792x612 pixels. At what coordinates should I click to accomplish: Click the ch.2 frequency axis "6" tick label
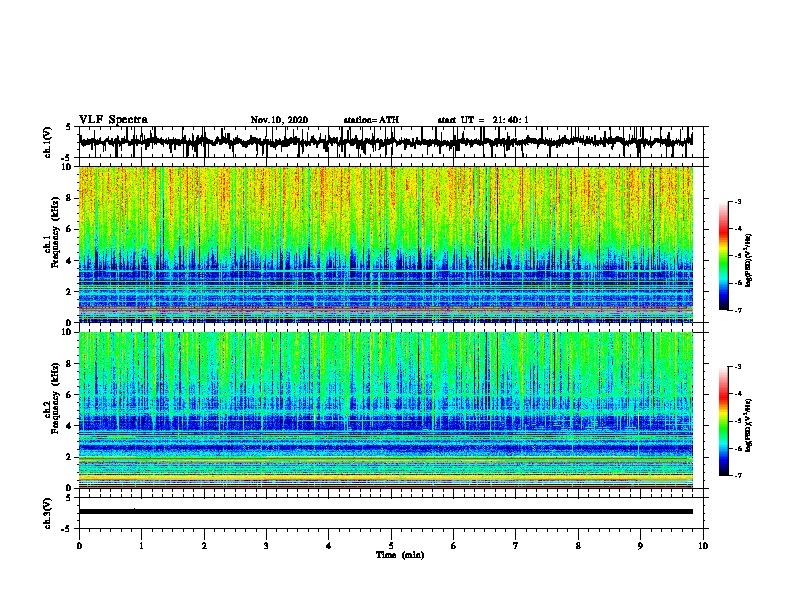click(x=69, y=395)
